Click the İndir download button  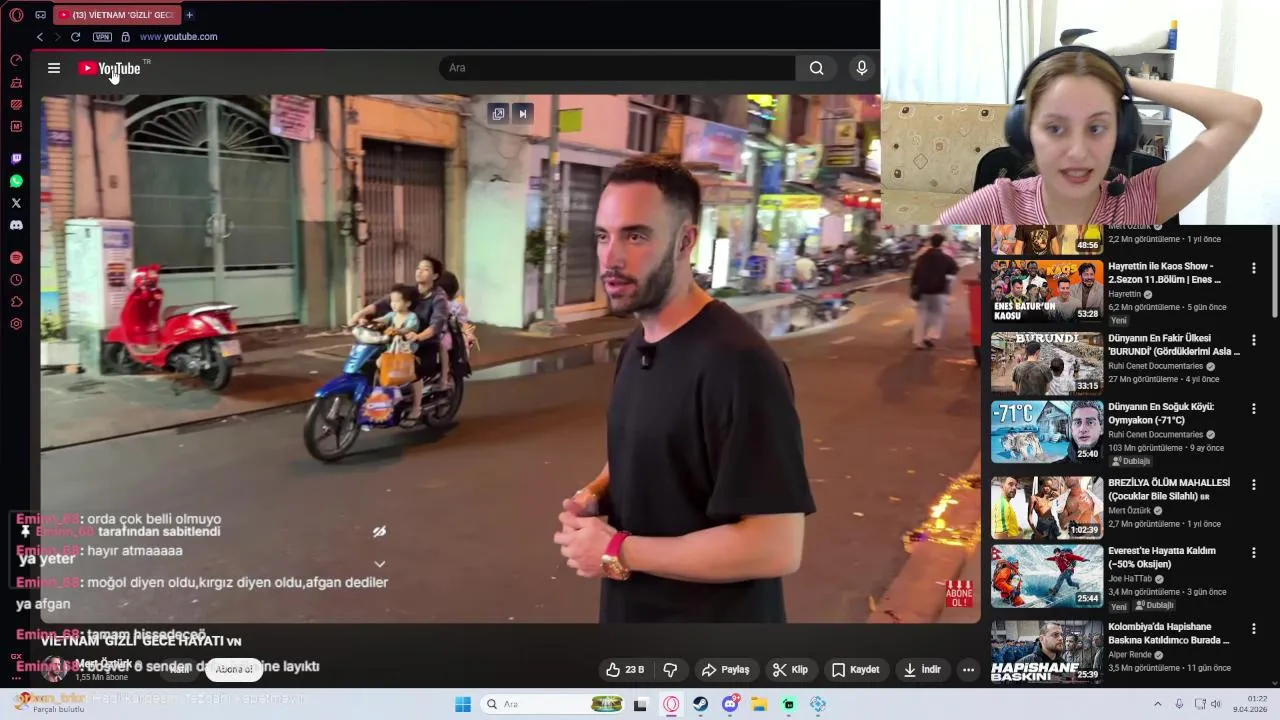point(922,670)
